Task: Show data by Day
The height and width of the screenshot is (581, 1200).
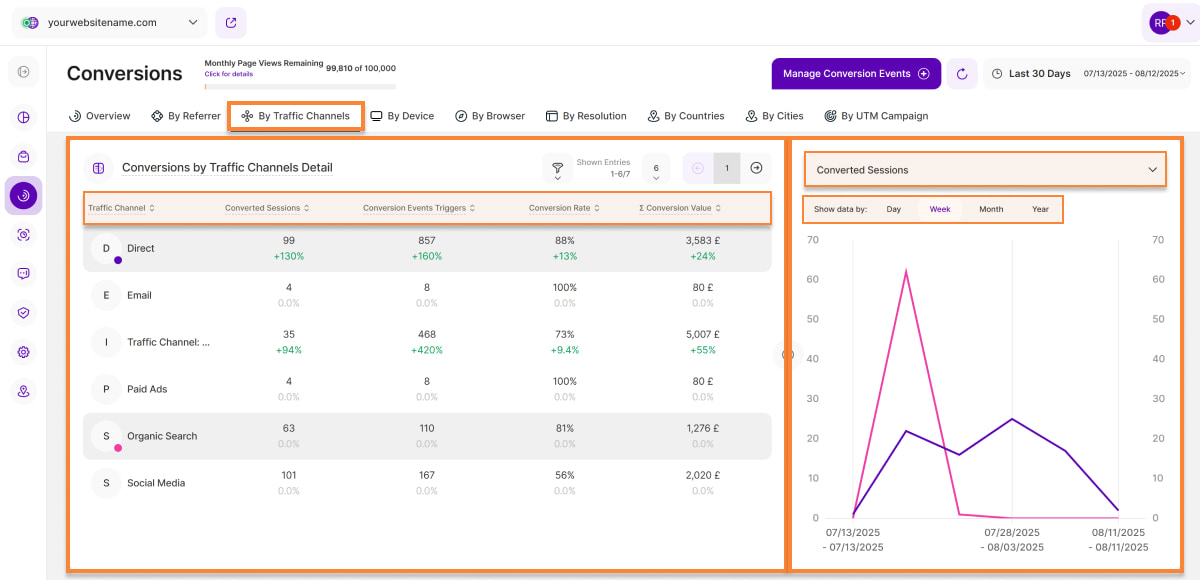Action: click(x=893, y=210)
